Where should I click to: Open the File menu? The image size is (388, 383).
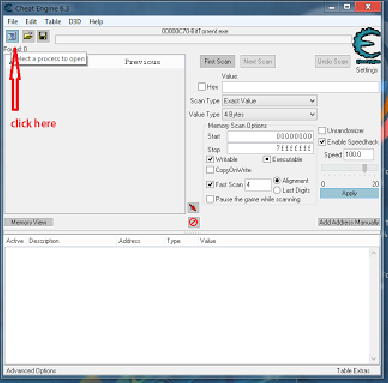[13, 22]
